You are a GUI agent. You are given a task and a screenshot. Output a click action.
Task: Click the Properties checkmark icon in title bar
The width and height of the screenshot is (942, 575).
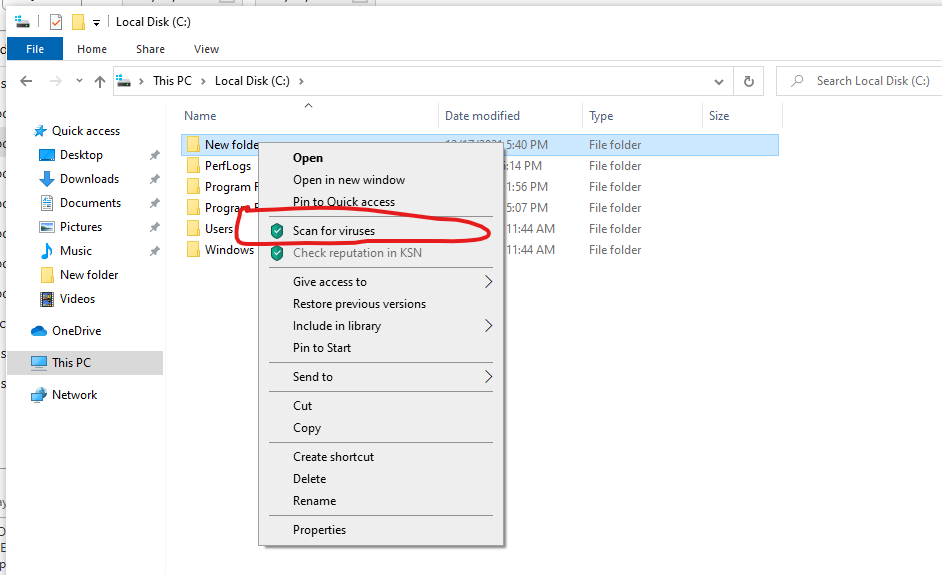coord(56,22)
